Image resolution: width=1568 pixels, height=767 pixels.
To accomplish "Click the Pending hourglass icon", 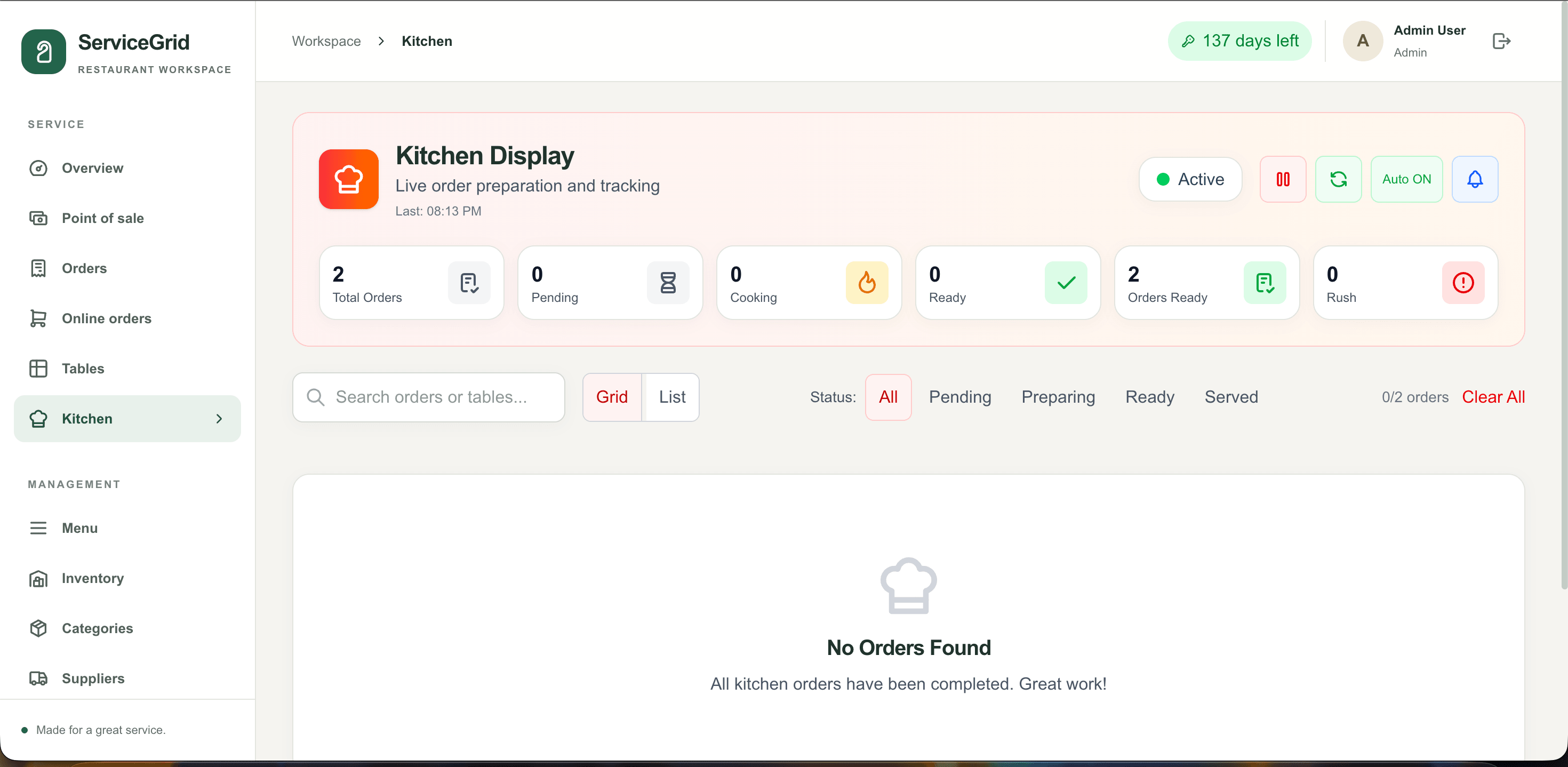I will pyautogui.click(x=668, y=283).
